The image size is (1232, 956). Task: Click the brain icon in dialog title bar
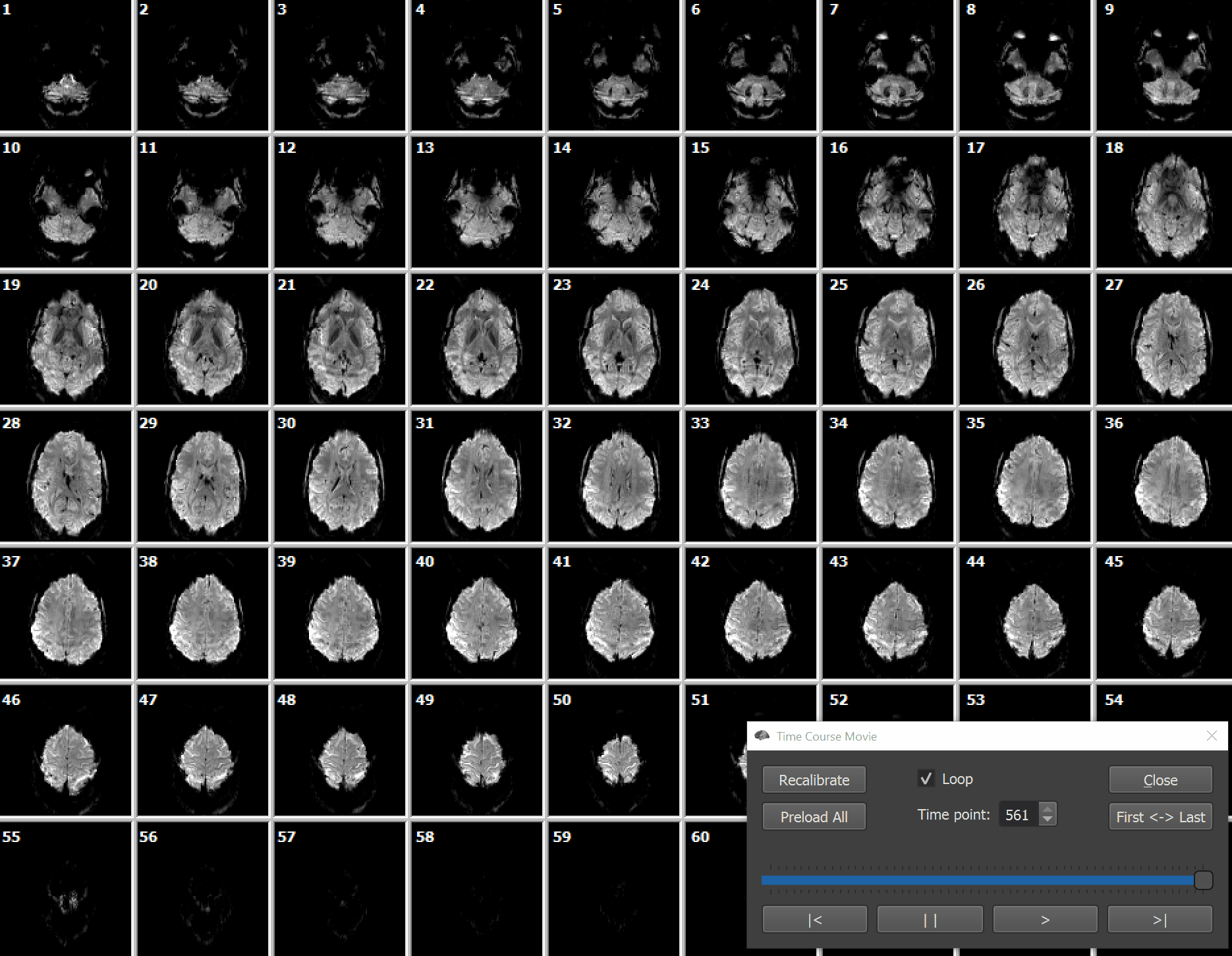coord(762,735)
